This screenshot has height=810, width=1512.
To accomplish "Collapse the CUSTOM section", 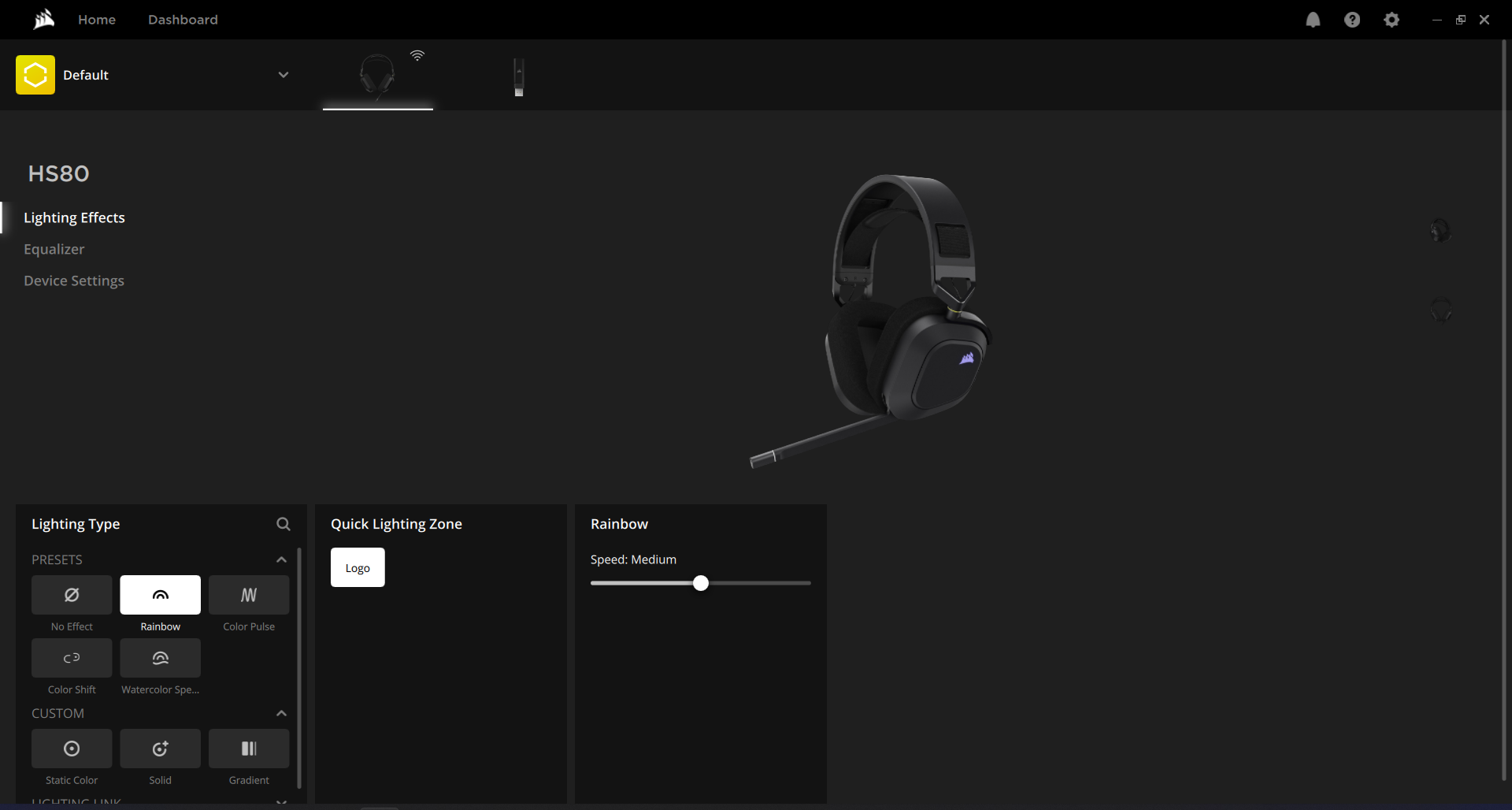I will pyautogui.click(x=281, y=713).
